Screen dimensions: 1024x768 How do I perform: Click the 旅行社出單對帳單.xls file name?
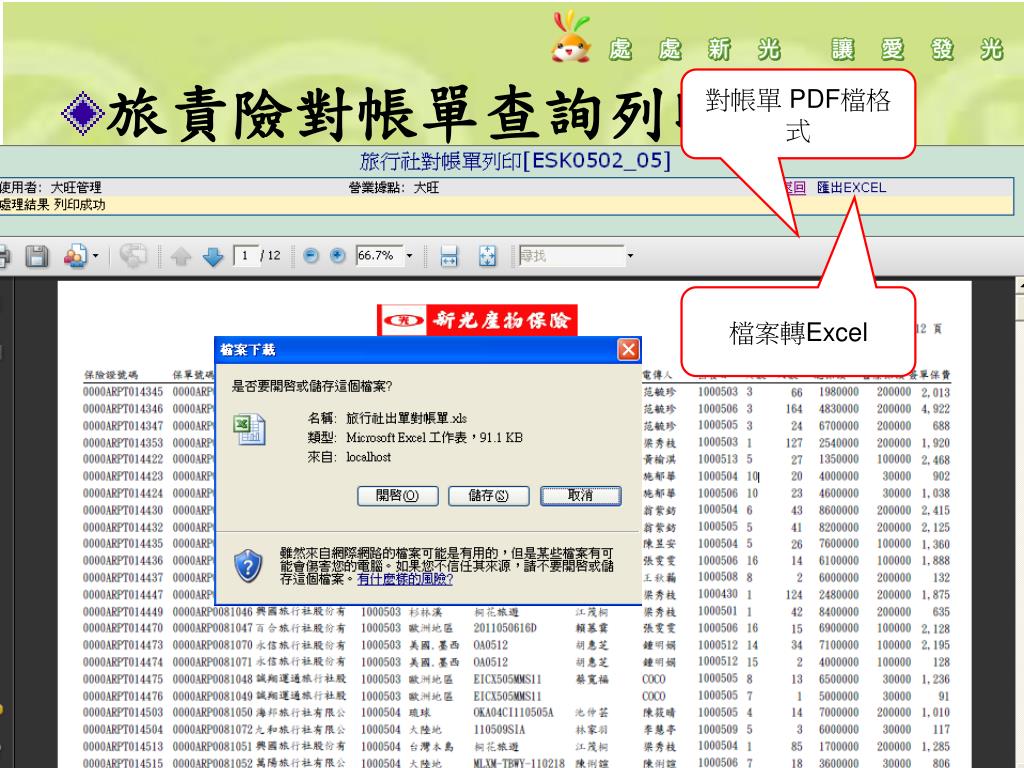(406, 418)
